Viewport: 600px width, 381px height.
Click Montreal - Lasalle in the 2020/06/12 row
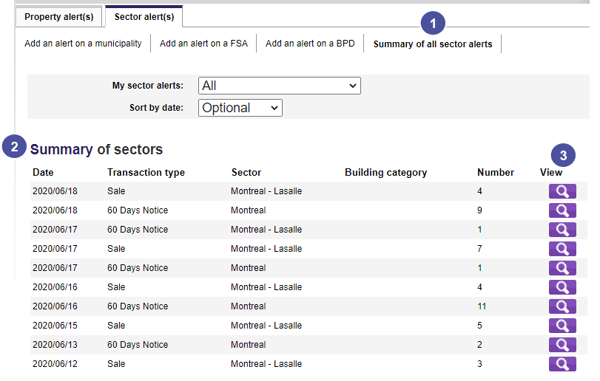click(x=266, y=364)
